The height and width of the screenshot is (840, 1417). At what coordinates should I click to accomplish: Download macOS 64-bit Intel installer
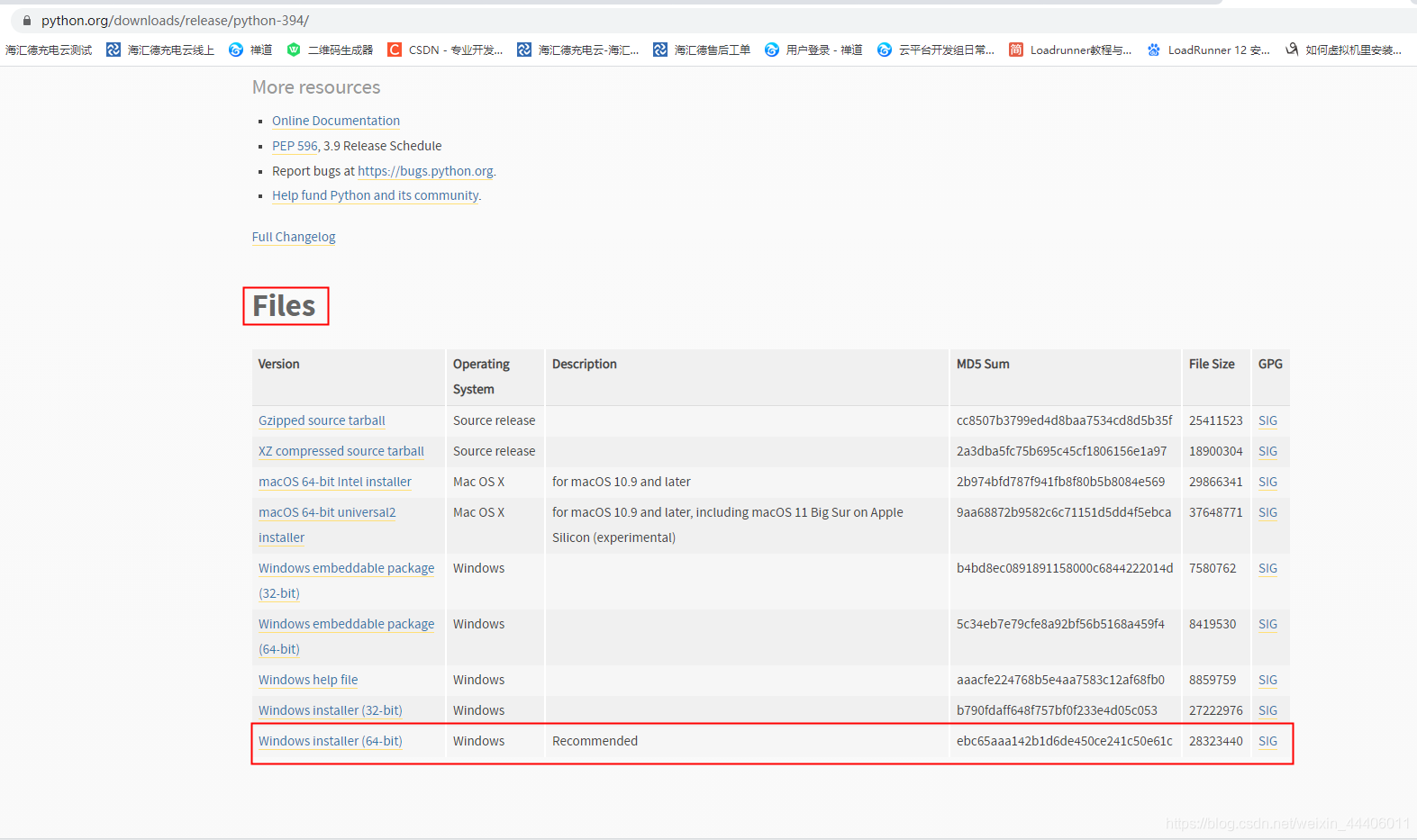pos(335,482)
